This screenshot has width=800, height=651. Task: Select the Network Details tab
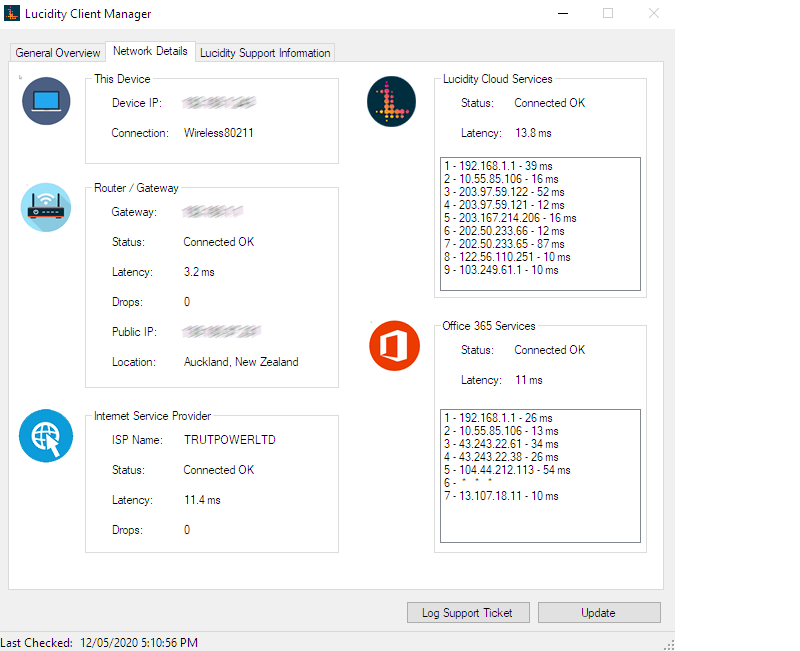(150, 51)
